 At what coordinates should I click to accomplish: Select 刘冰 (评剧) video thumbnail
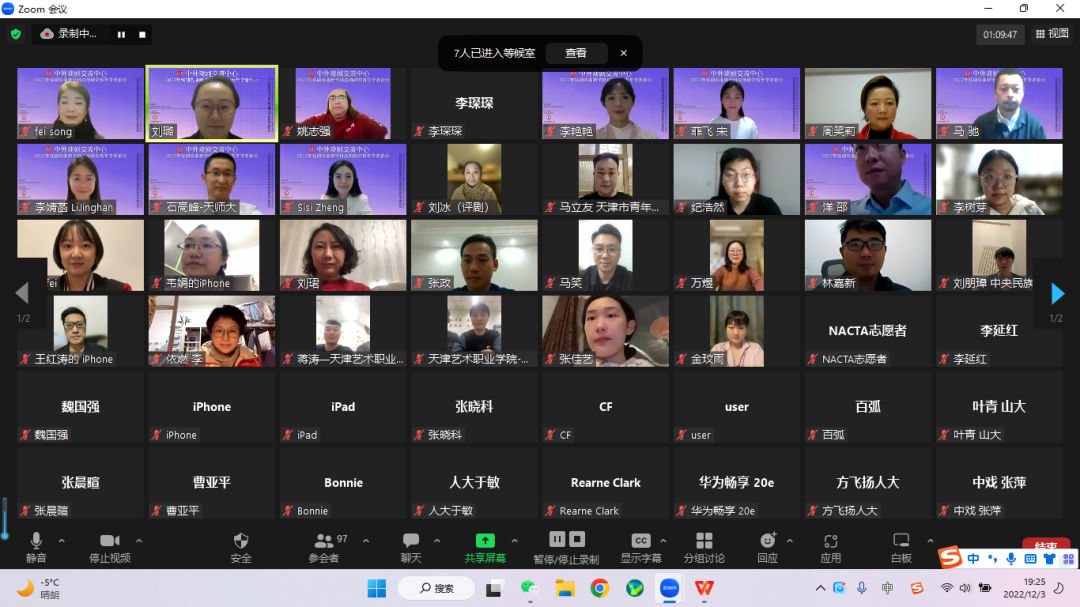coord(474,180)
